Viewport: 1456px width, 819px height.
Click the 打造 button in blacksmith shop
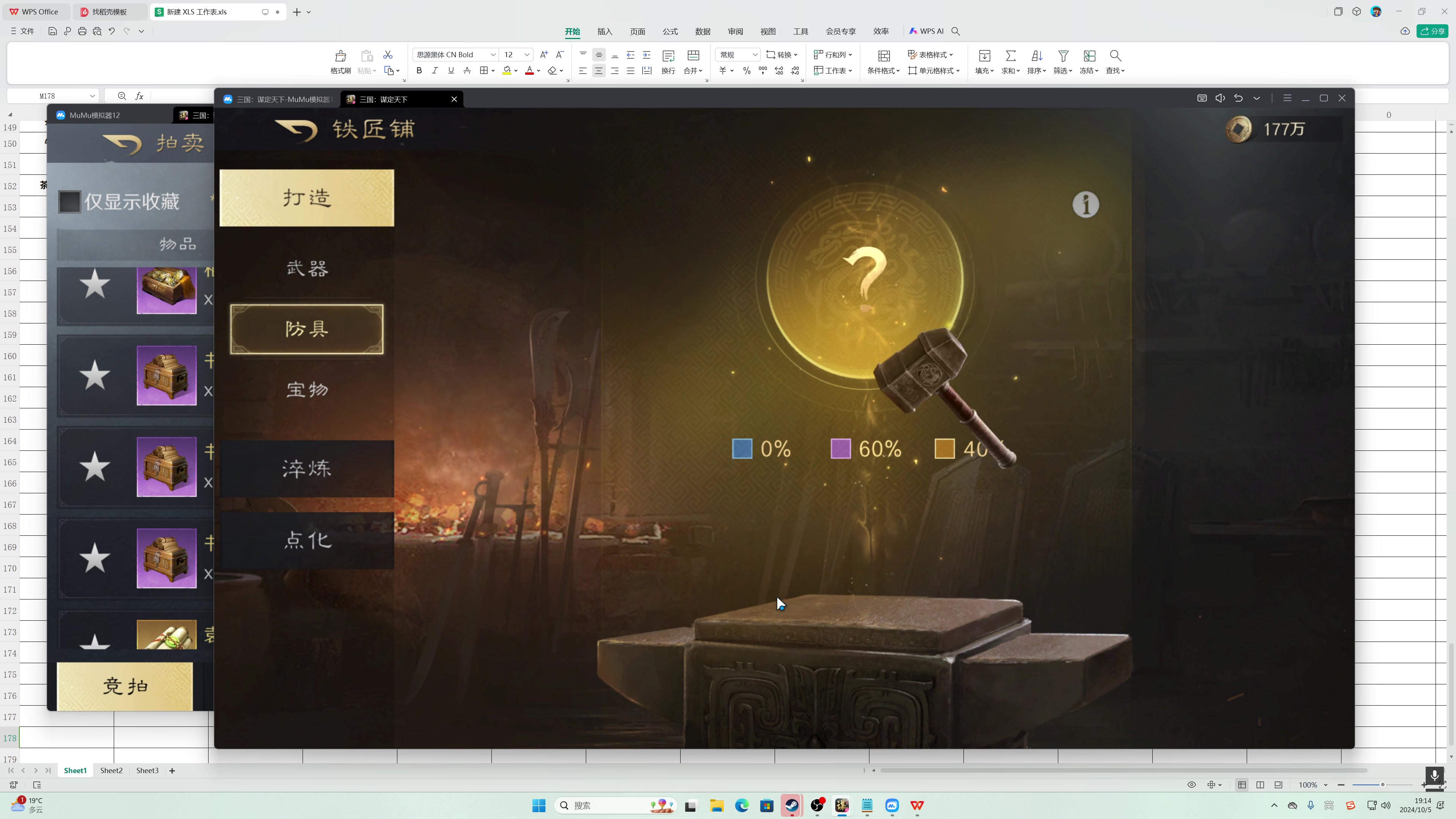[307, 198]
